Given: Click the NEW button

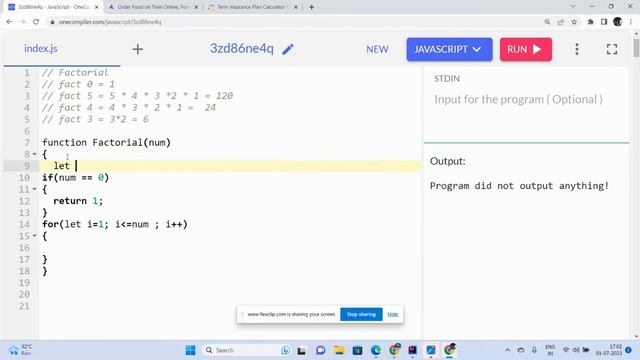Looking at the screenshot, I should coord(377,49).
